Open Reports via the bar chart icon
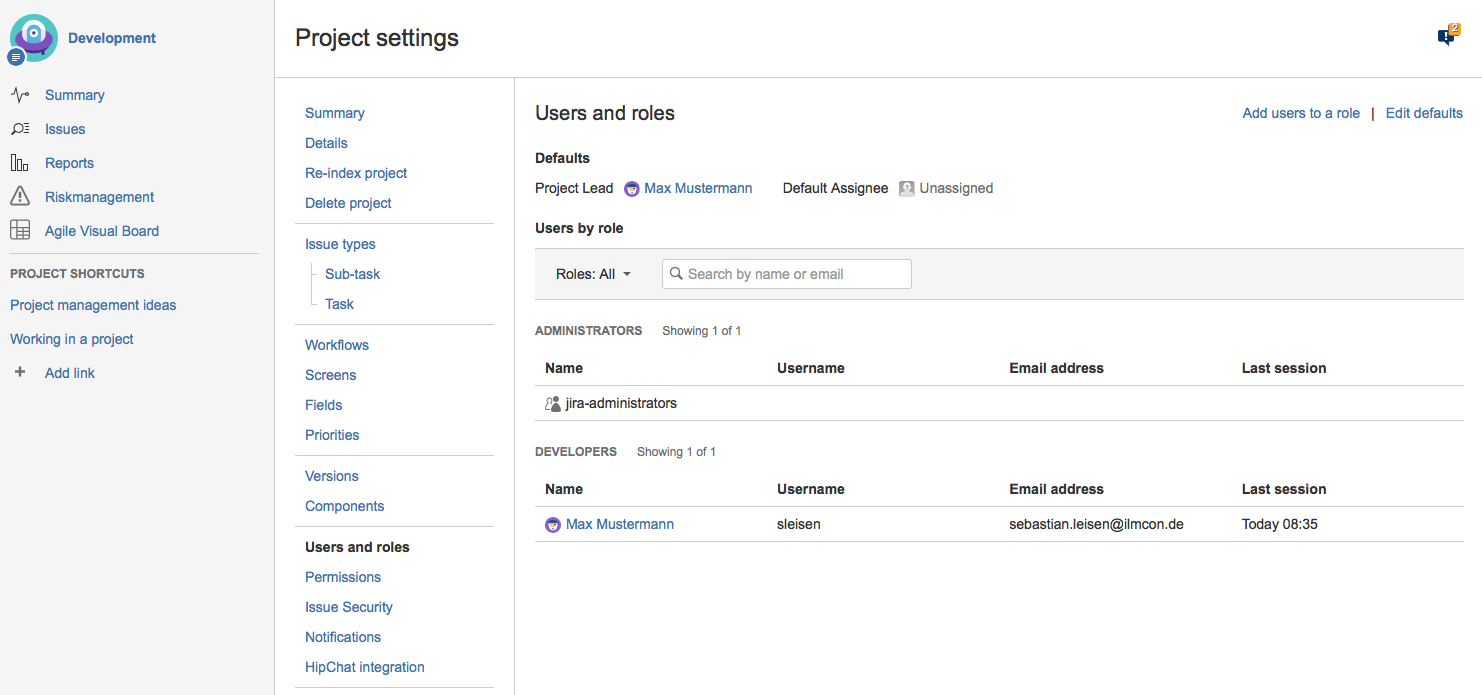 point(20,162)
